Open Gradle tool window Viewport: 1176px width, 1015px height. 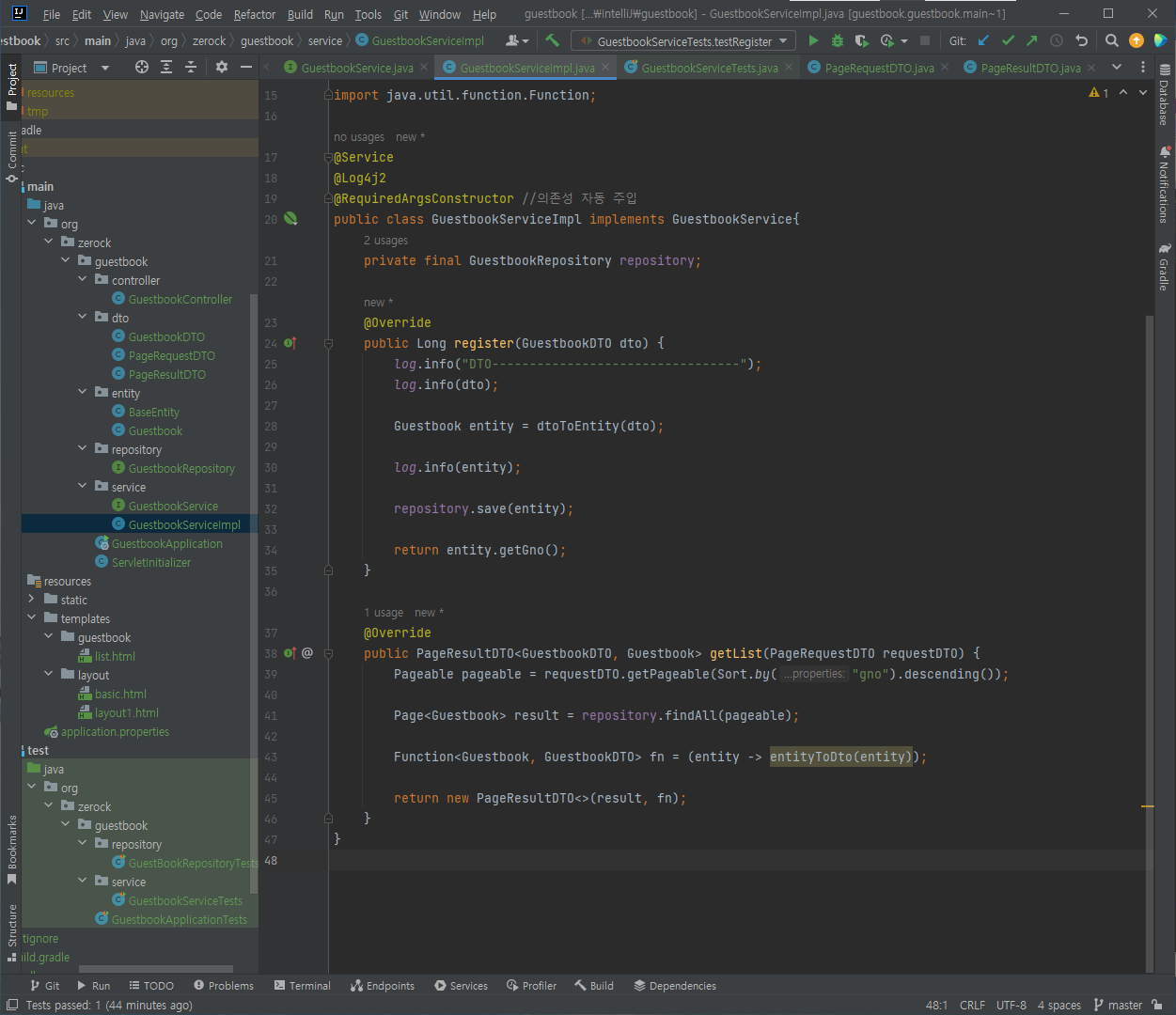1165,268
